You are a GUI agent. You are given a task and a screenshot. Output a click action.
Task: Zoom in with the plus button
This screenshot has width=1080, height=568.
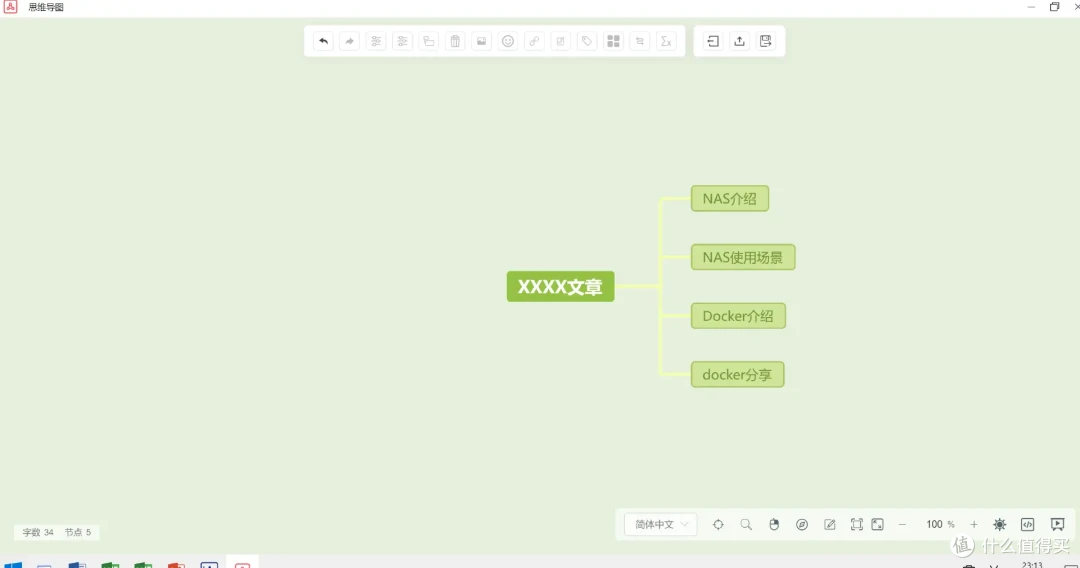click(974, 525)
